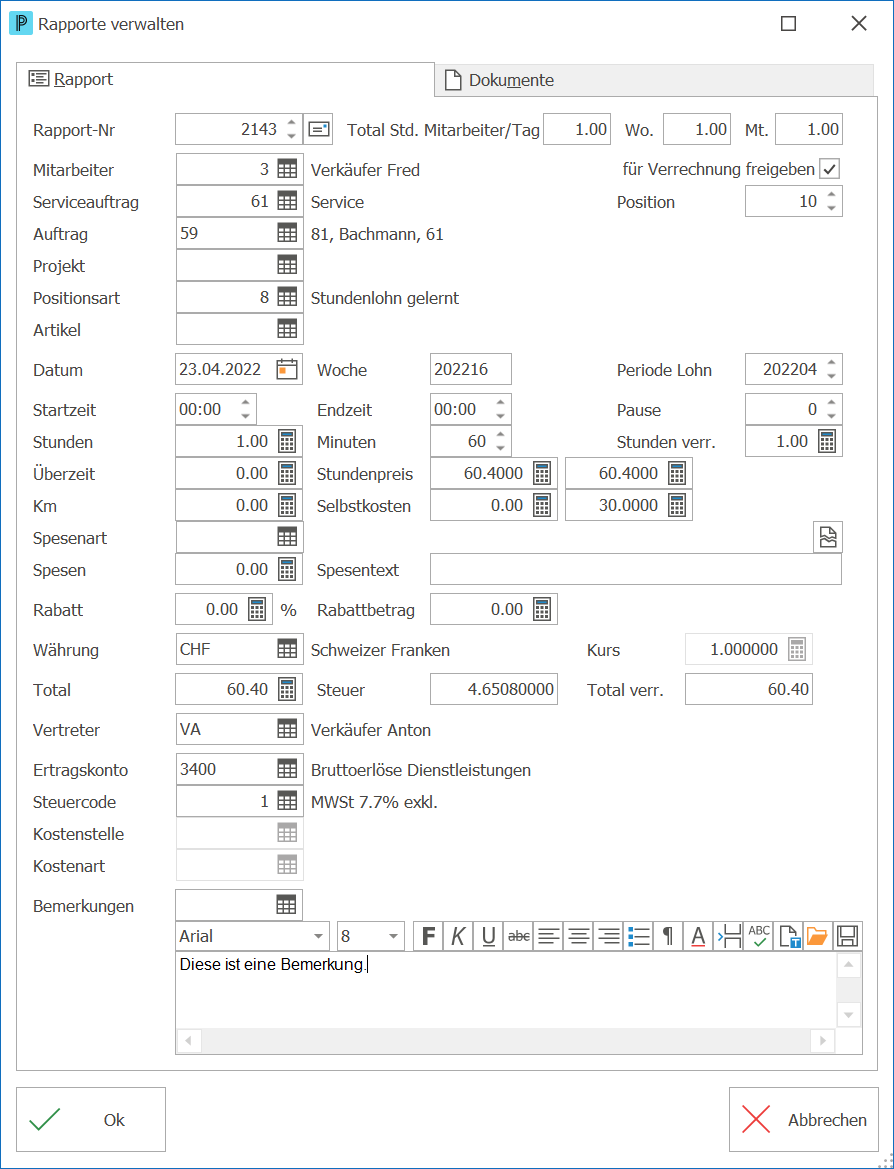Align remark text left
The height and width of the screenshot is (1169, 894).
(548, 936)
